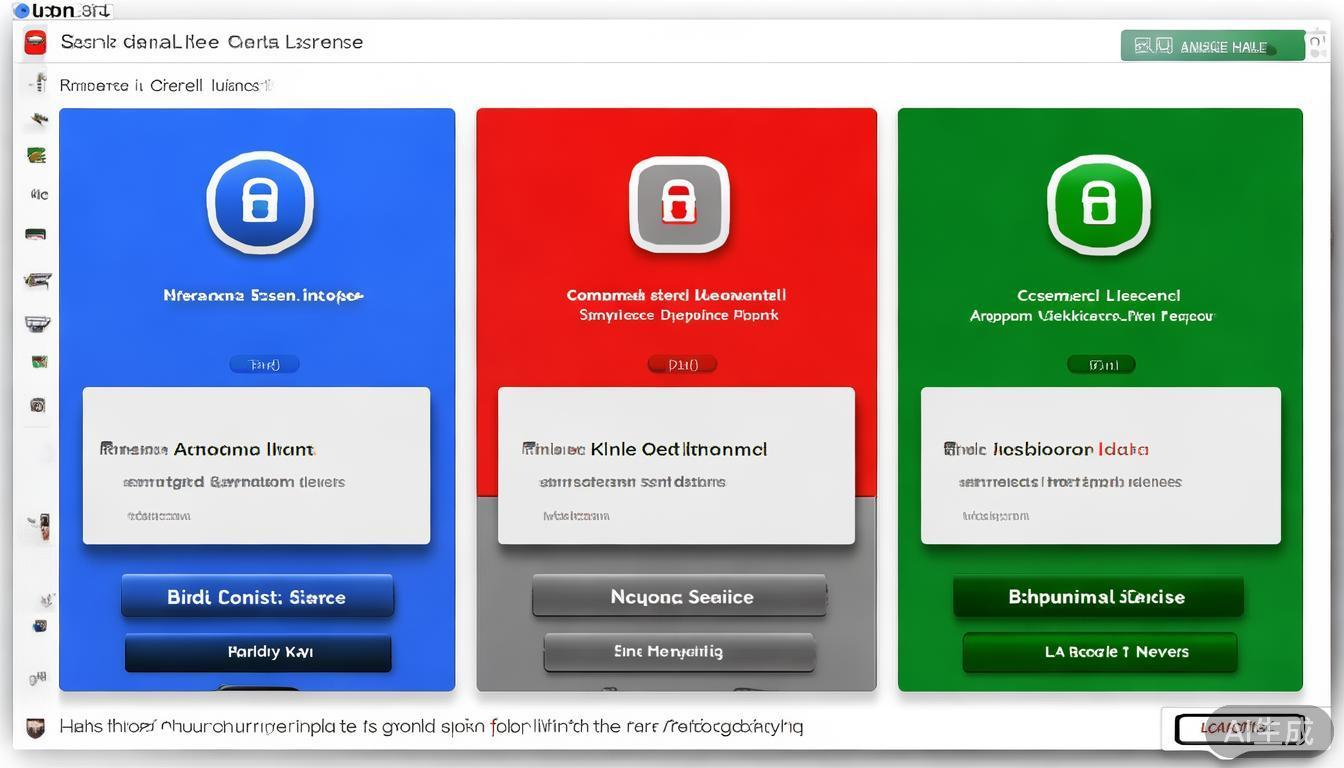
Task: Click the dark blue 'Parldry Kvi' button
Action: 258,652
